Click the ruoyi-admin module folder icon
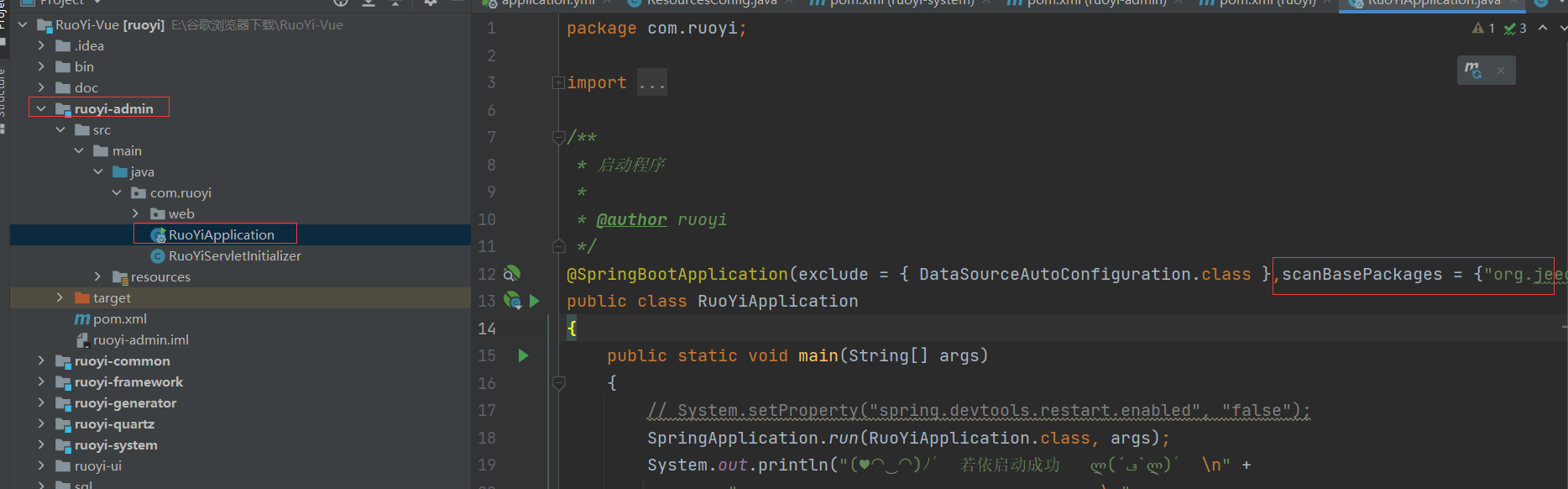The height and width of the screenshot is (489, 1568). pos(63,109)
